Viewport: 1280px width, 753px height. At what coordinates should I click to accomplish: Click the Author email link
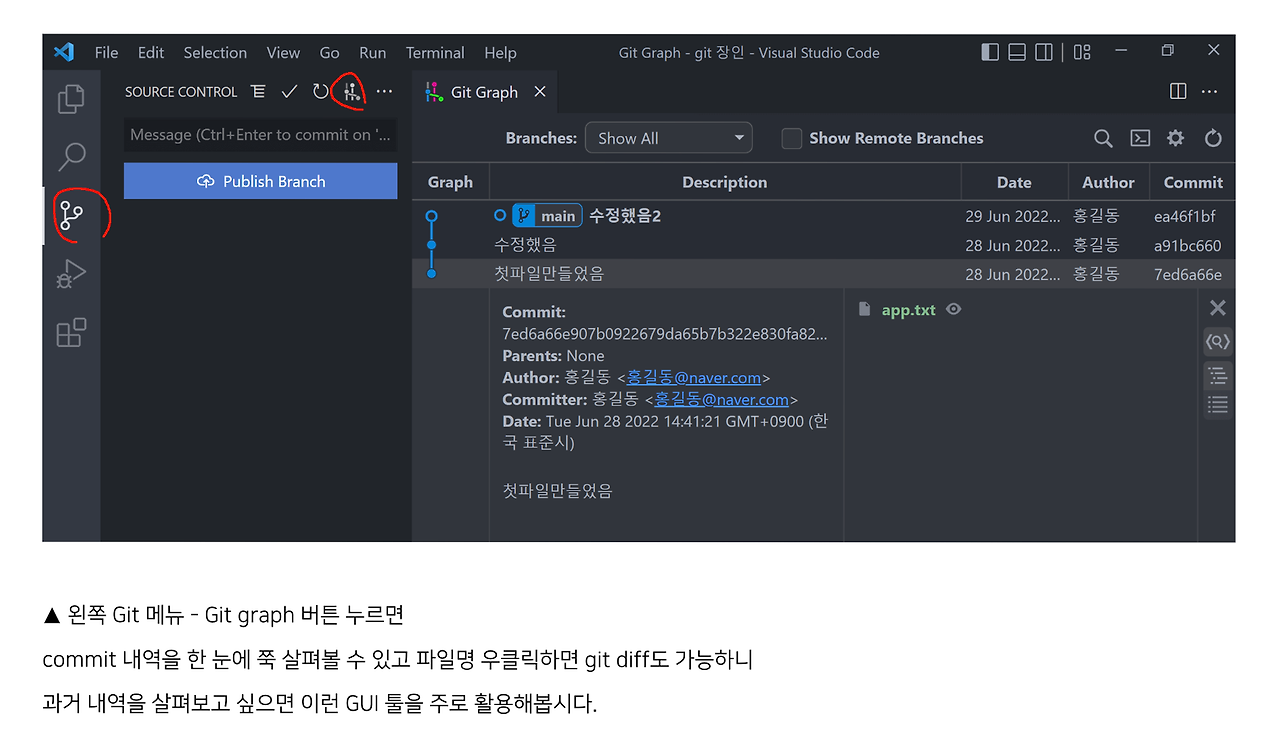pos(694,377)
